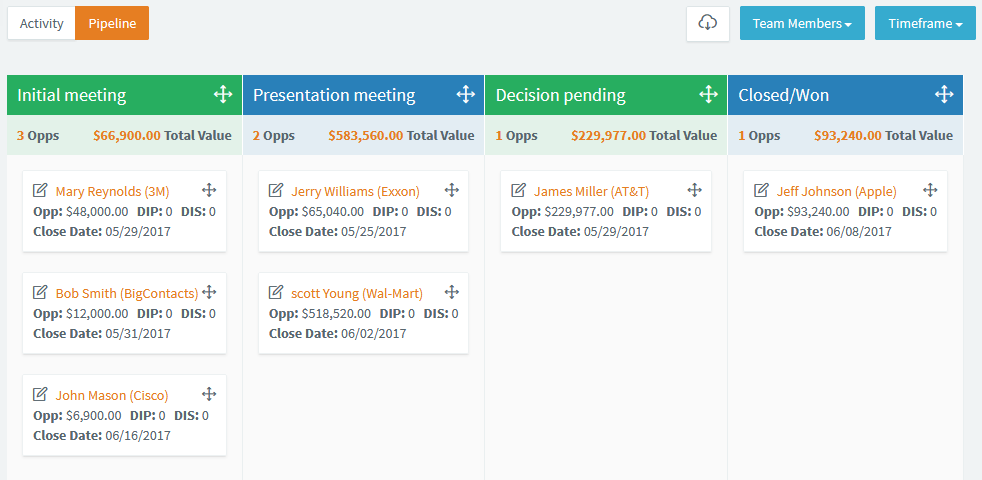Click the cloud download export icon
Screen dimensions: 982x480
click(708, 24)
